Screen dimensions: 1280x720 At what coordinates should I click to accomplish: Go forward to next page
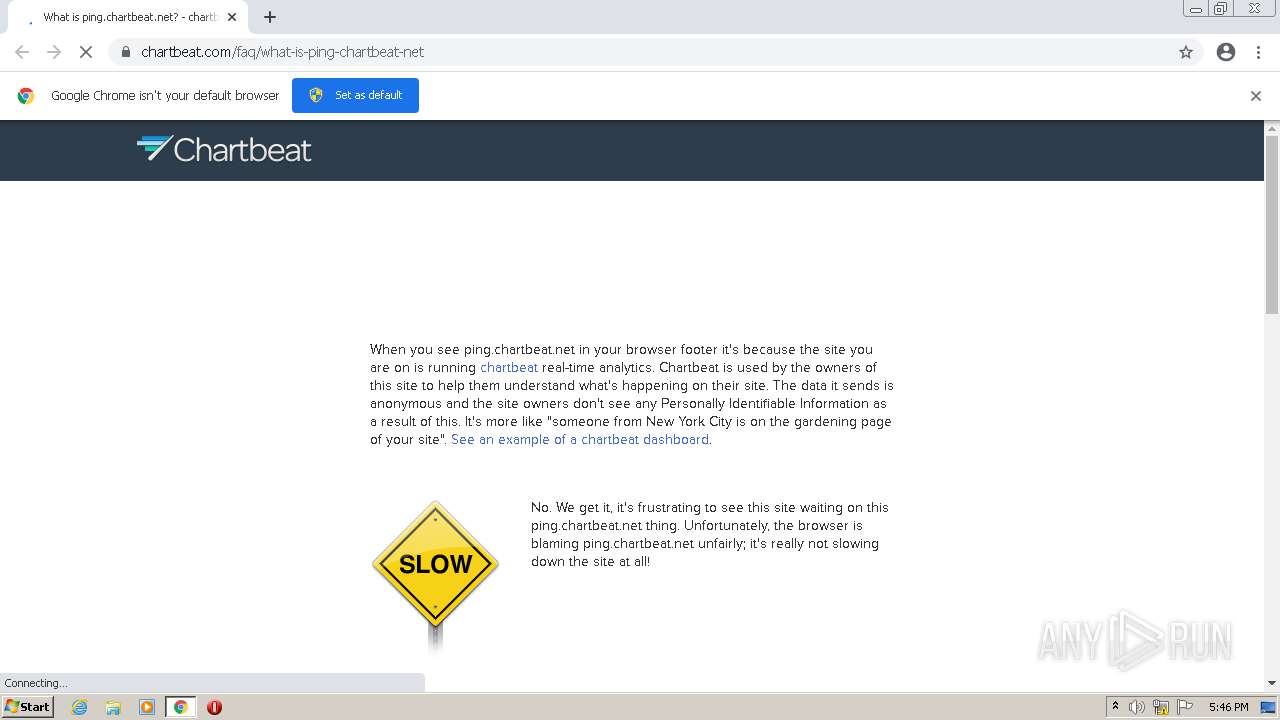(x=54, y=52)
